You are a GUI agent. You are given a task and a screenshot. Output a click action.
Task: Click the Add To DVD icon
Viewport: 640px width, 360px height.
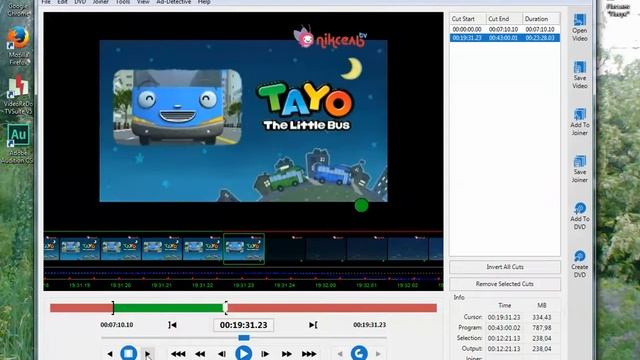click(580, 209)
